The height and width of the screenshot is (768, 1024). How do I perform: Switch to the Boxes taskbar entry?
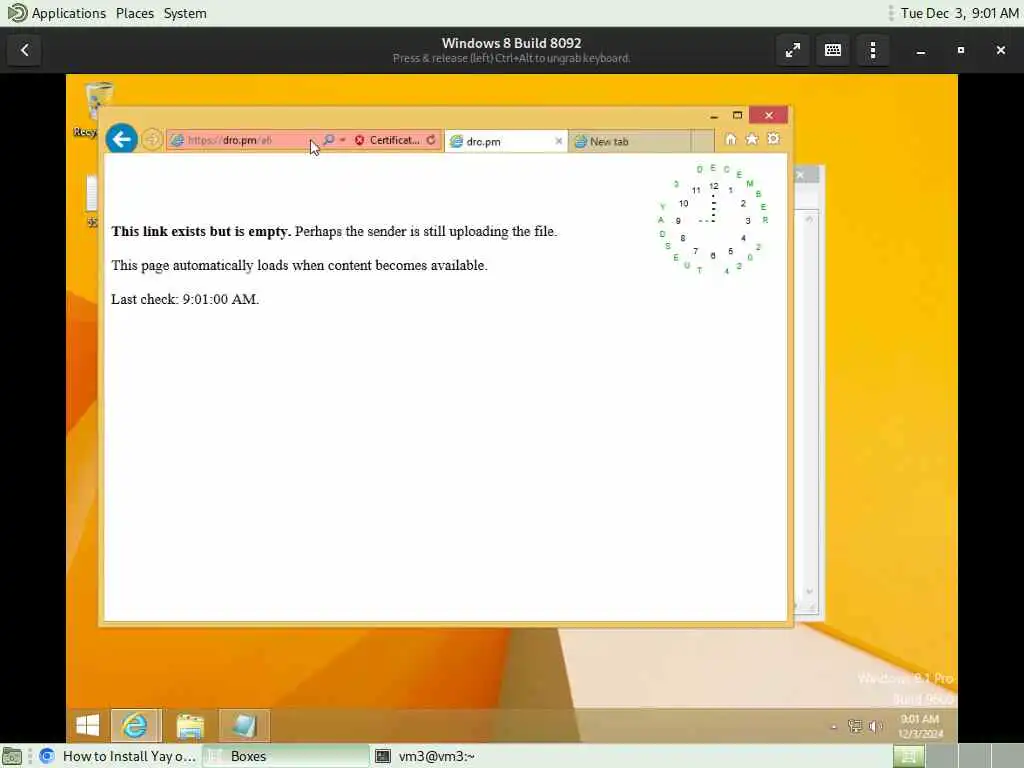285,756
